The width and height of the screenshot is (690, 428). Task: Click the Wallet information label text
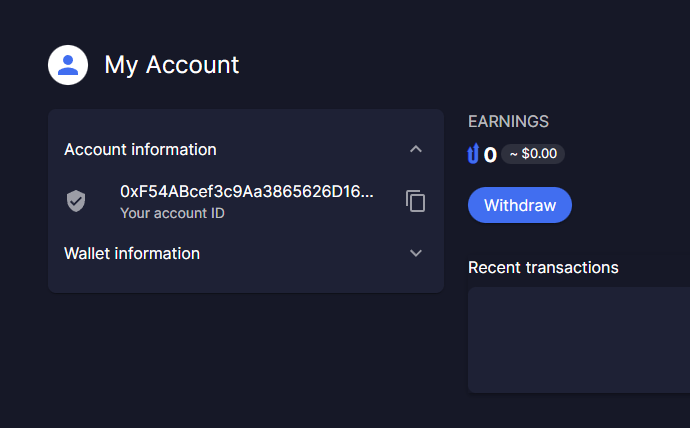[x=132, y=254]
